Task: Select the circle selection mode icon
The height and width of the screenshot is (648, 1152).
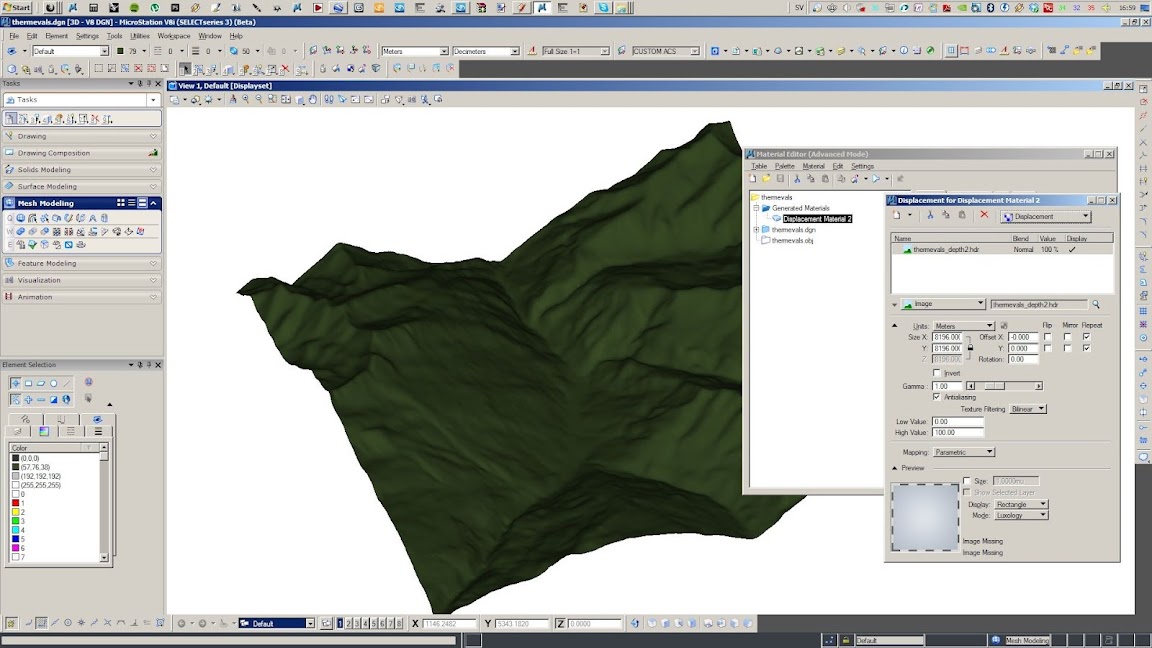Action: pyautogui.click(x=54, y=383)
